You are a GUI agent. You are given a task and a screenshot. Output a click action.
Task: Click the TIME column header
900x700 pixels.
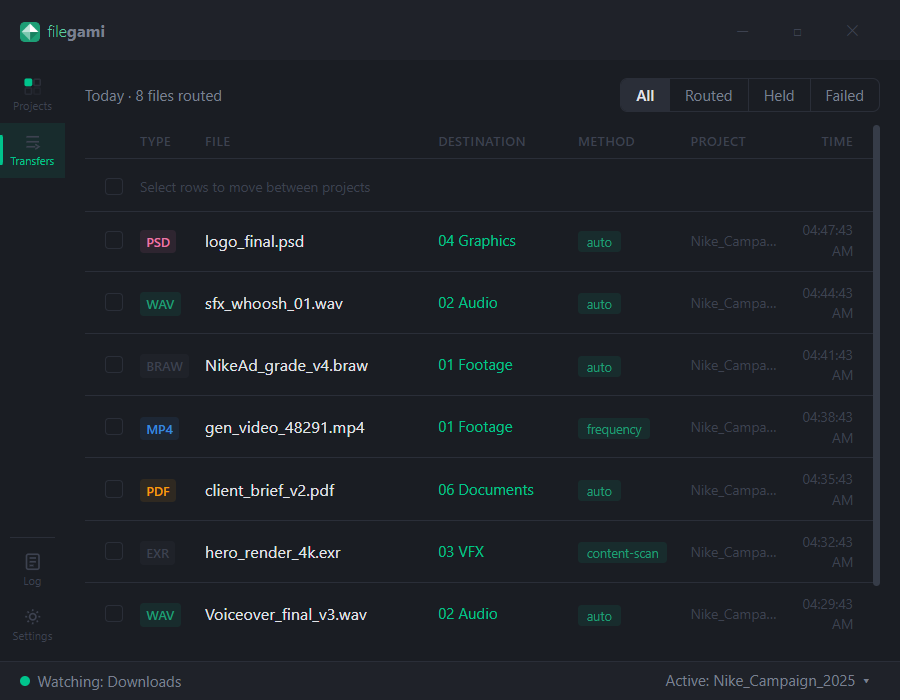point(837,142)
